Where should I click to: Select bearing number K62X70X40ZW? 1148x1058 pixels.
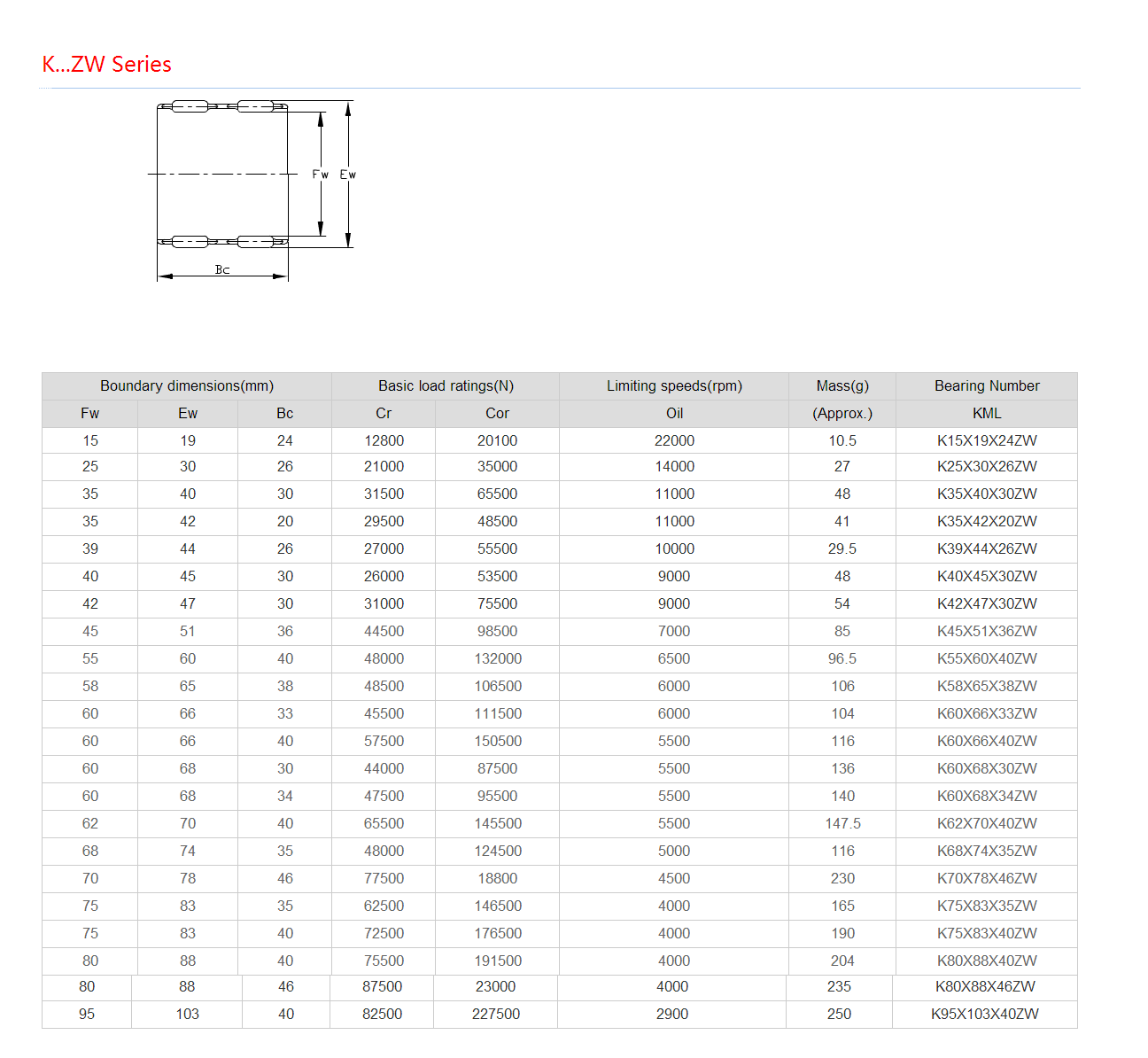pyautogui.click(x=987, y=823)
